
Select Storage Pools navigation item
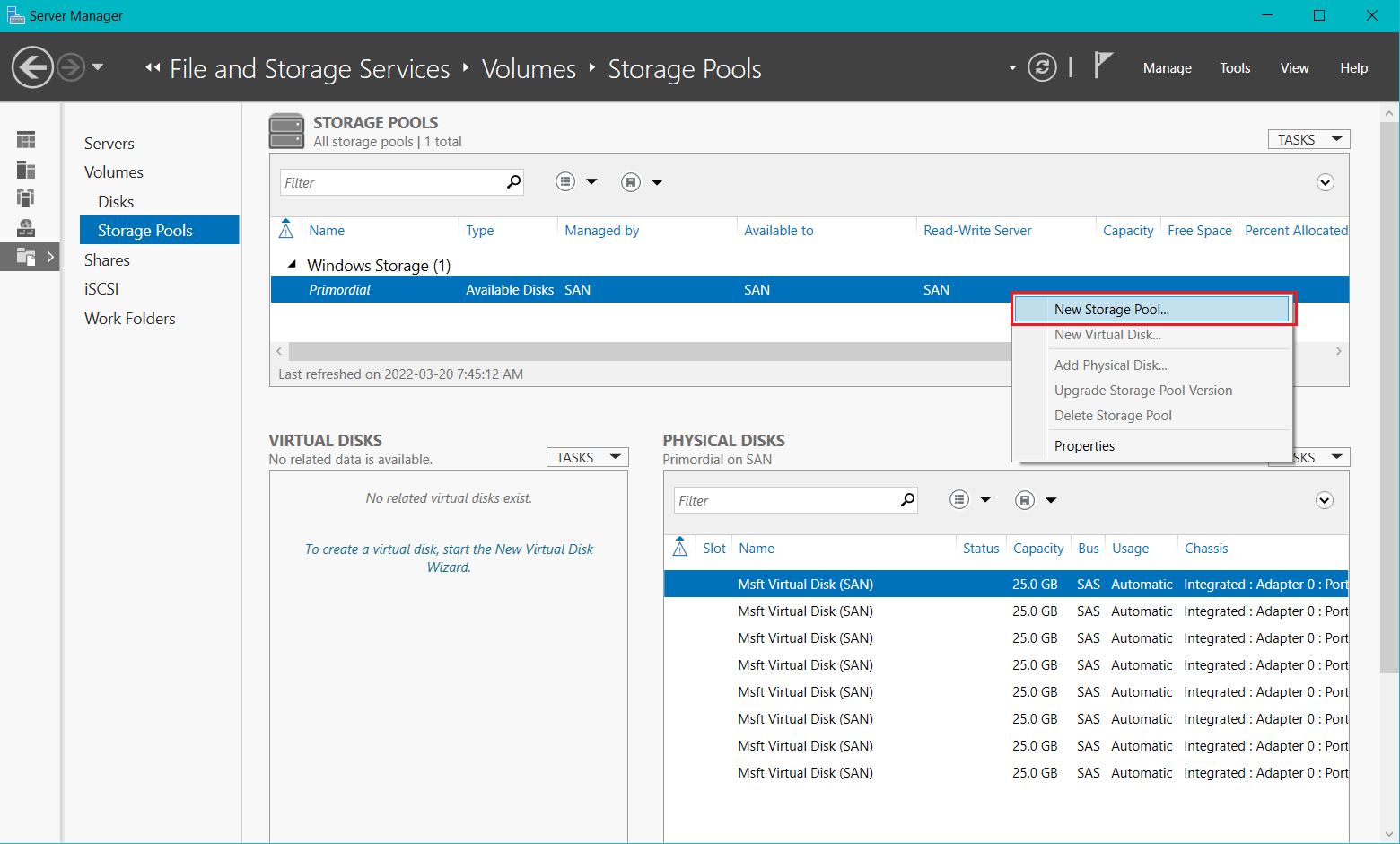tap(160, 230)
